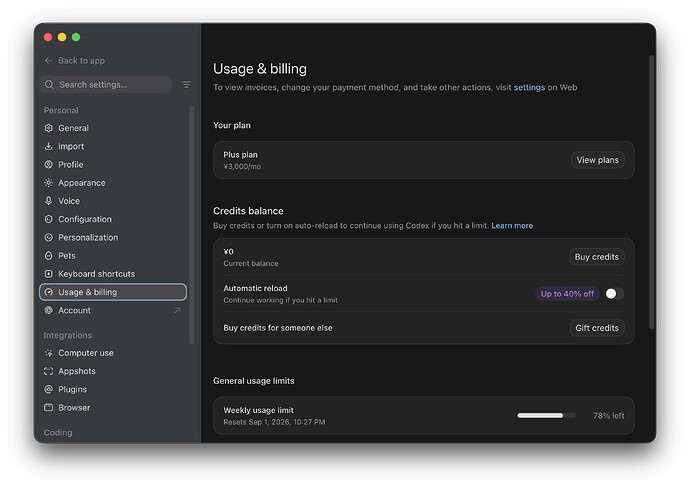The height and width of the screenshot is (487, 690).
Task: Click the Pets icon
Action: tap(48, 256)
